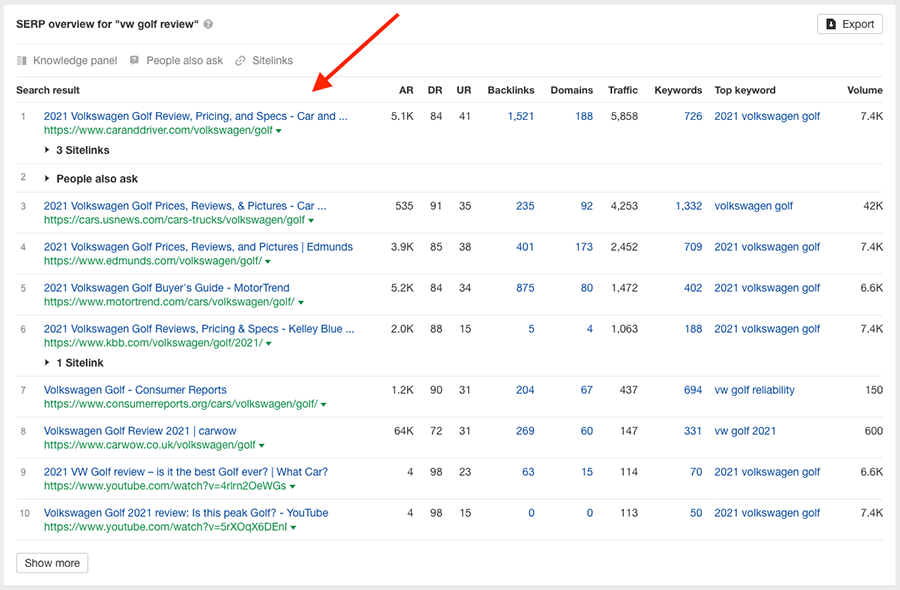
Task: Open dropdown arrow next to caranddriver.com URL
Action: [278, 131]
